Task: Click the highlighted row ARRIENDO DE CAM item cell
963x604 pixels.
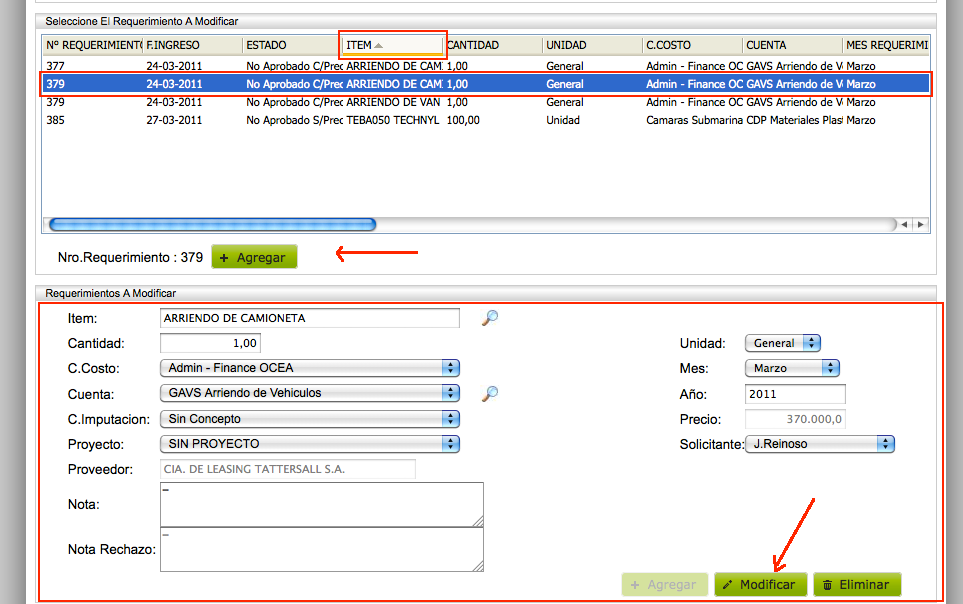Action: click(394, 84)
